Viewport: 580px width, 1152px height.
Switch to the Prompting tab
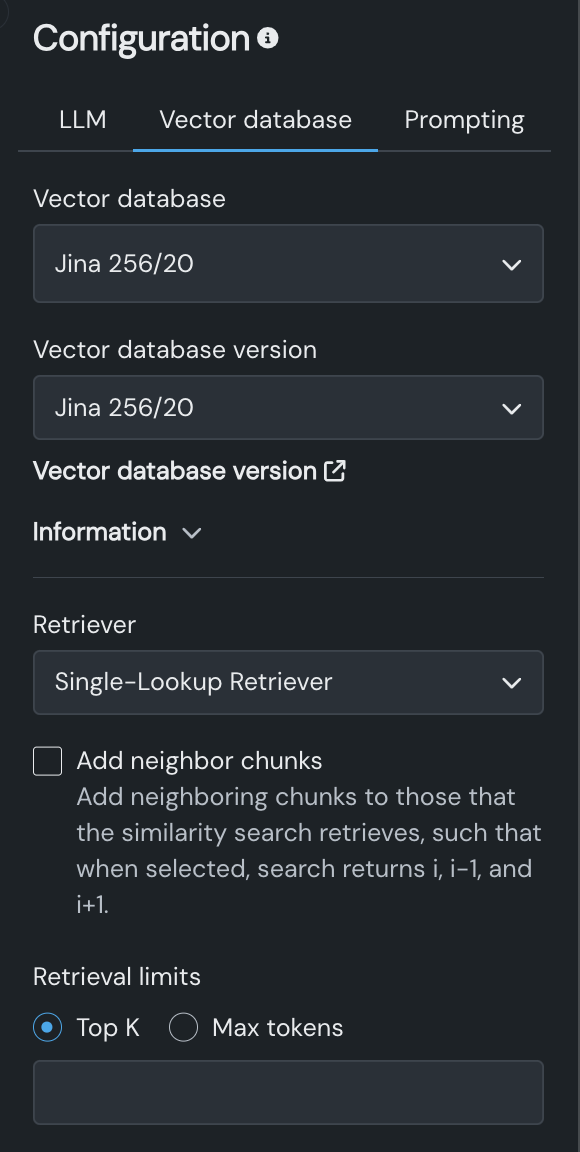(x=465, y=120)
